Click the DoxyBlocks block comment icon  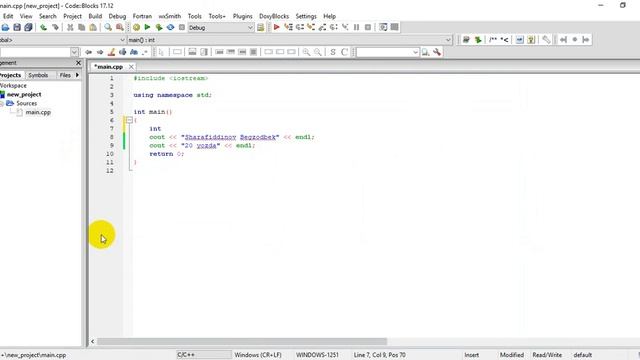493,40
